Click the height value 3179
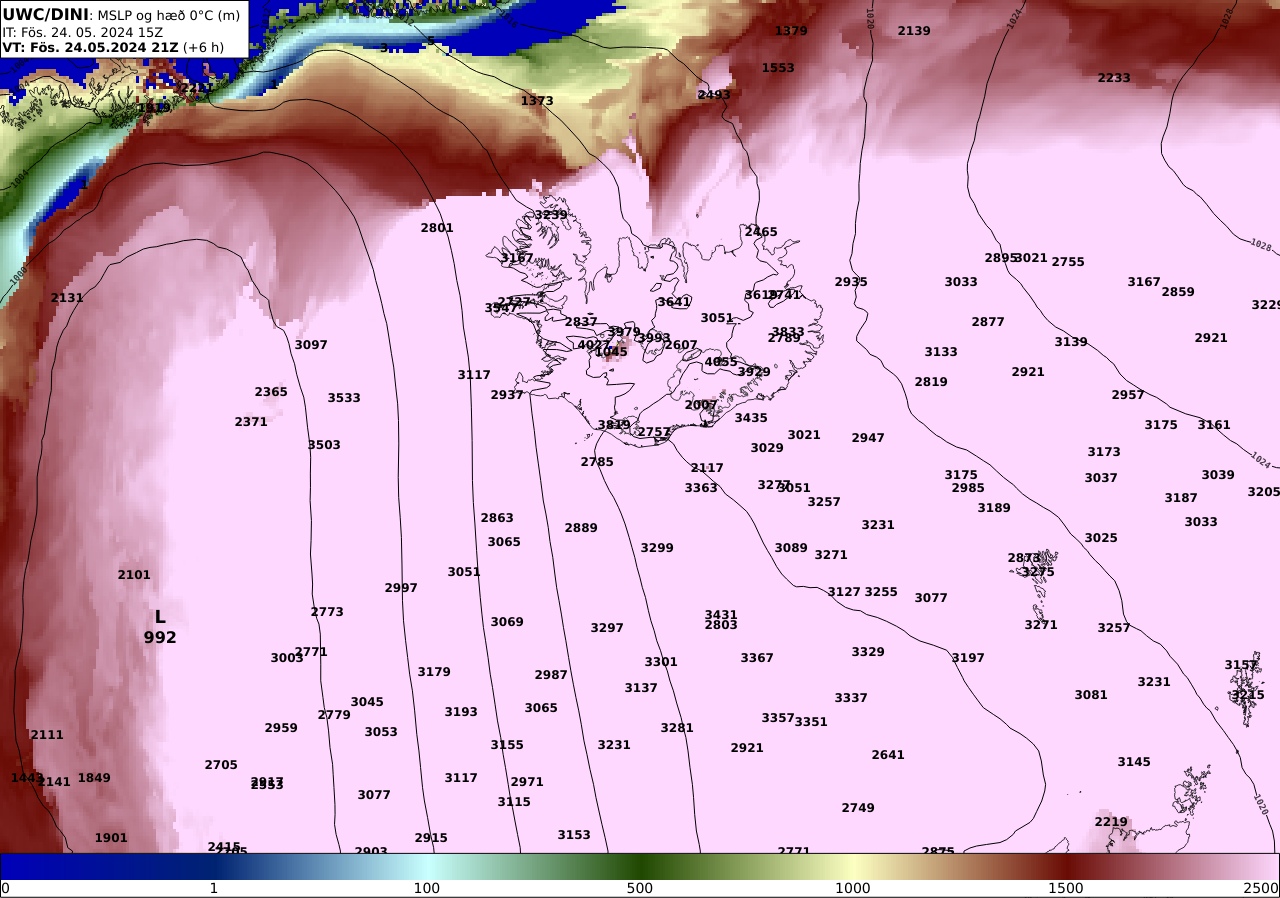This screenshot has height=898, width=1280. point(434,672)
